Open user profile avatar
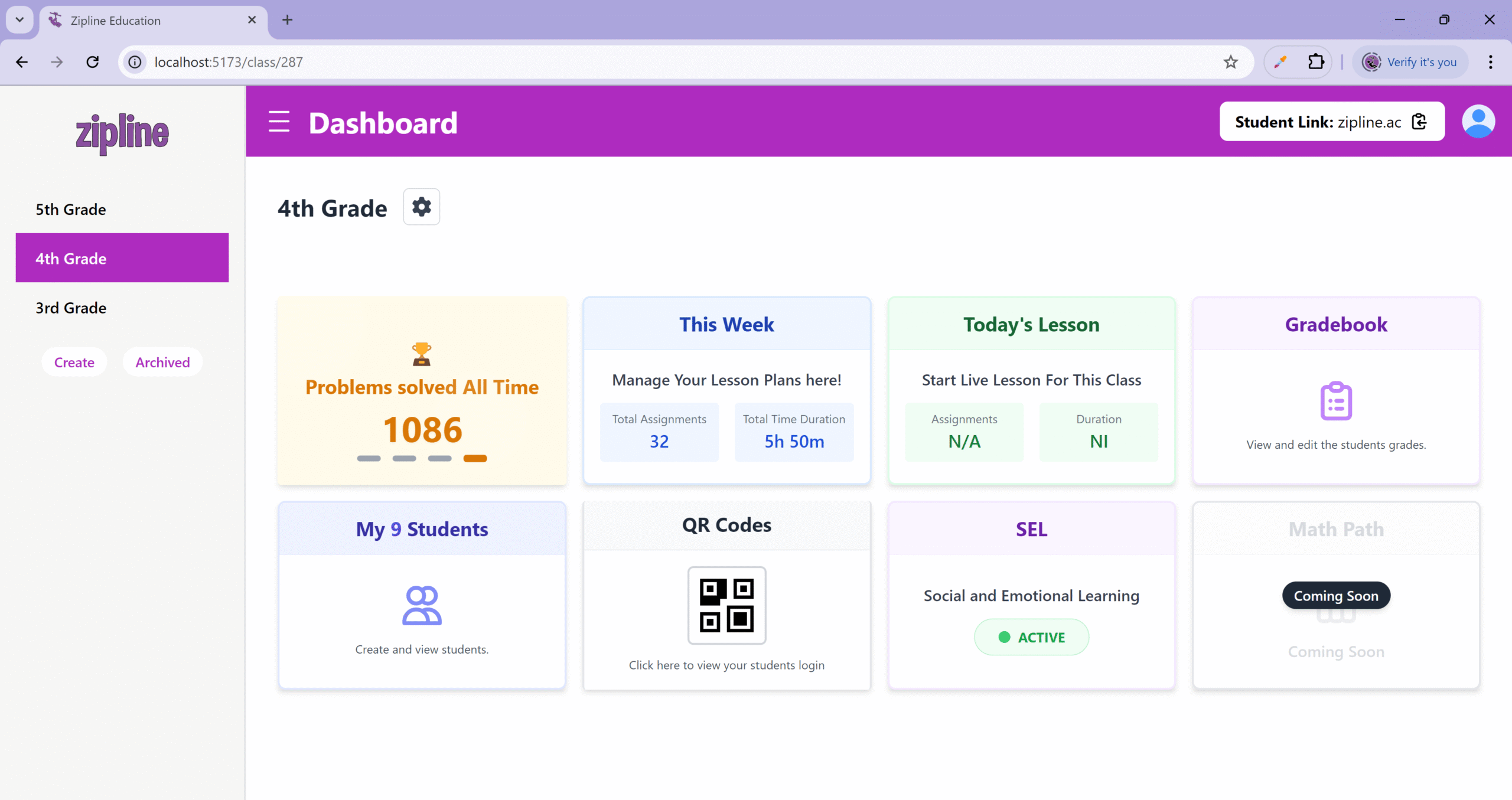The width and height of the screenshot is (1512, 800). coord(1478,122)
